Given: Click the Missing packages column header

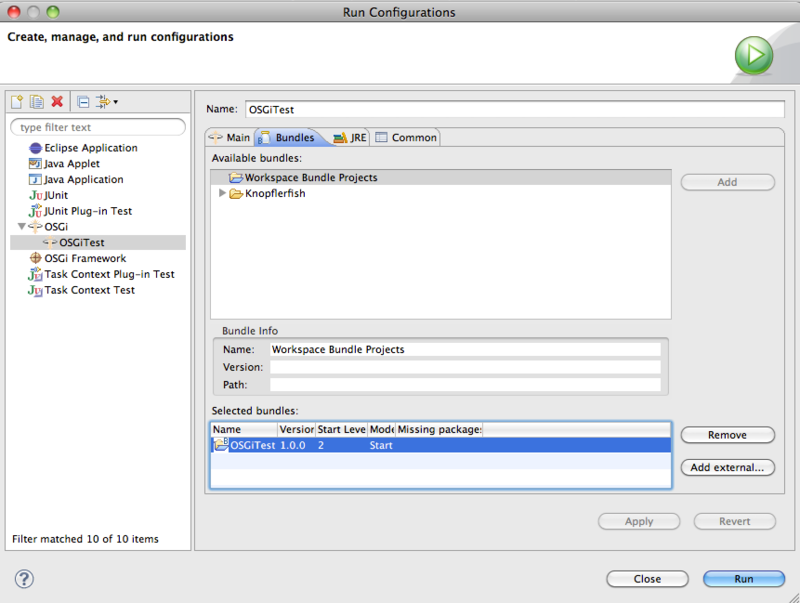Looking at the screenshot, I should [439, 430].
